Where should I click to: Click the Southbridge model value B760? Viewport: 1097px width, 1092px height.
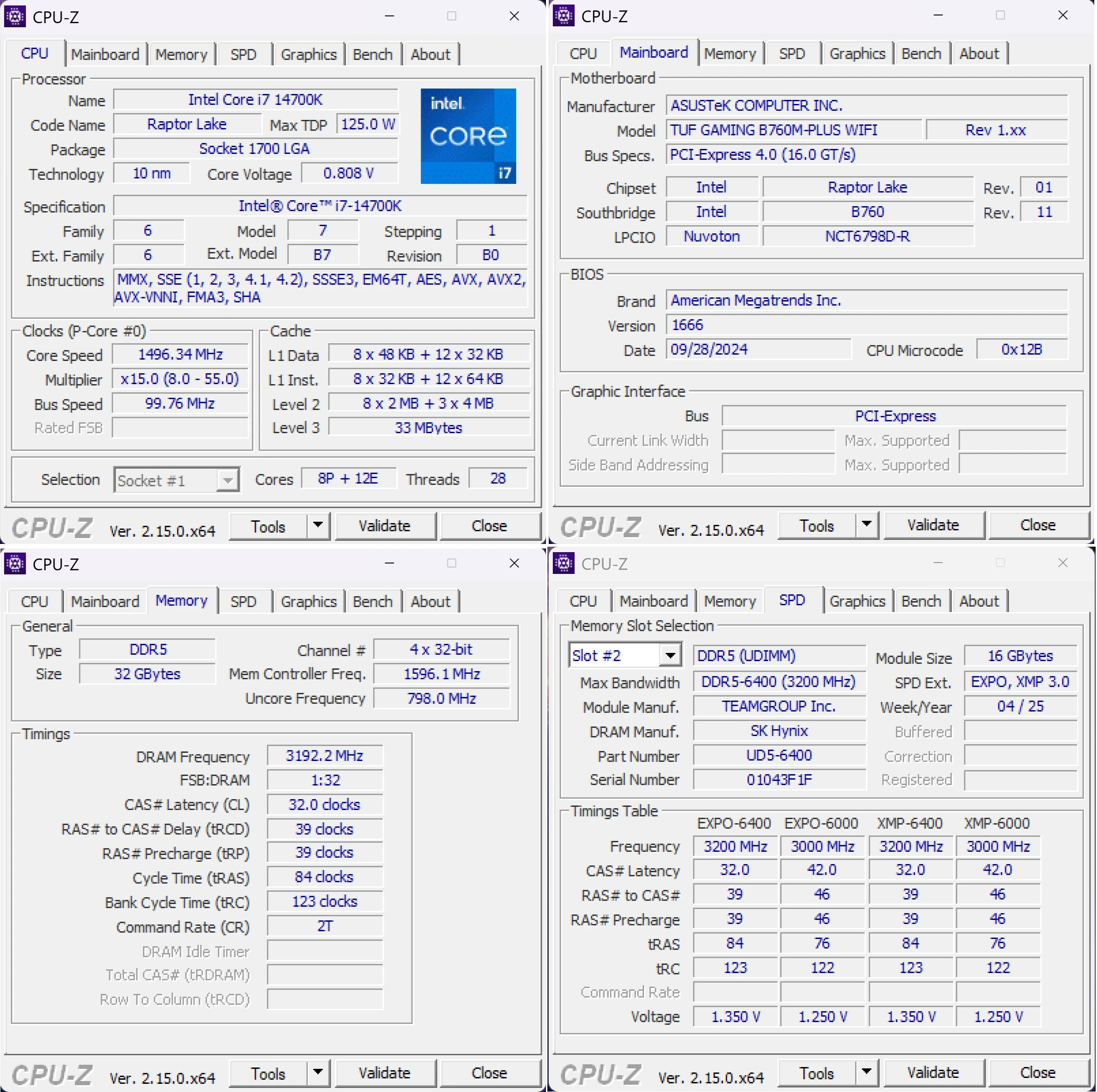click(x=868, y=212)
